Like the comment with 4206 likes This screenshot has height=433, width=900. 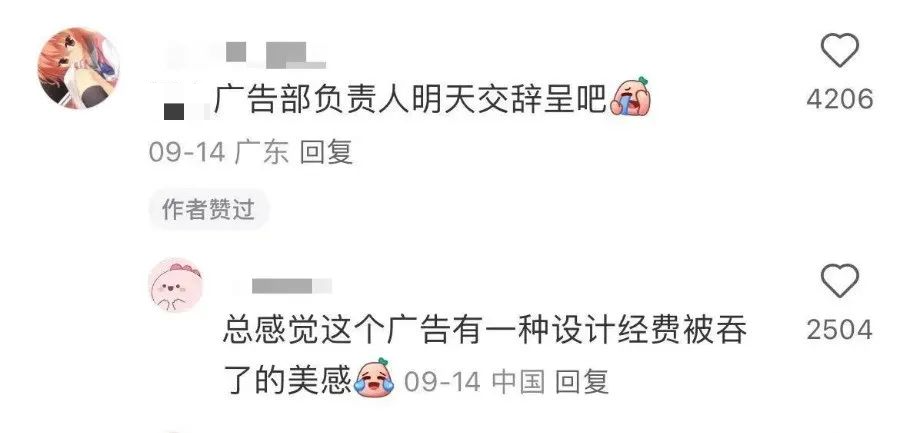coord(840,51)
